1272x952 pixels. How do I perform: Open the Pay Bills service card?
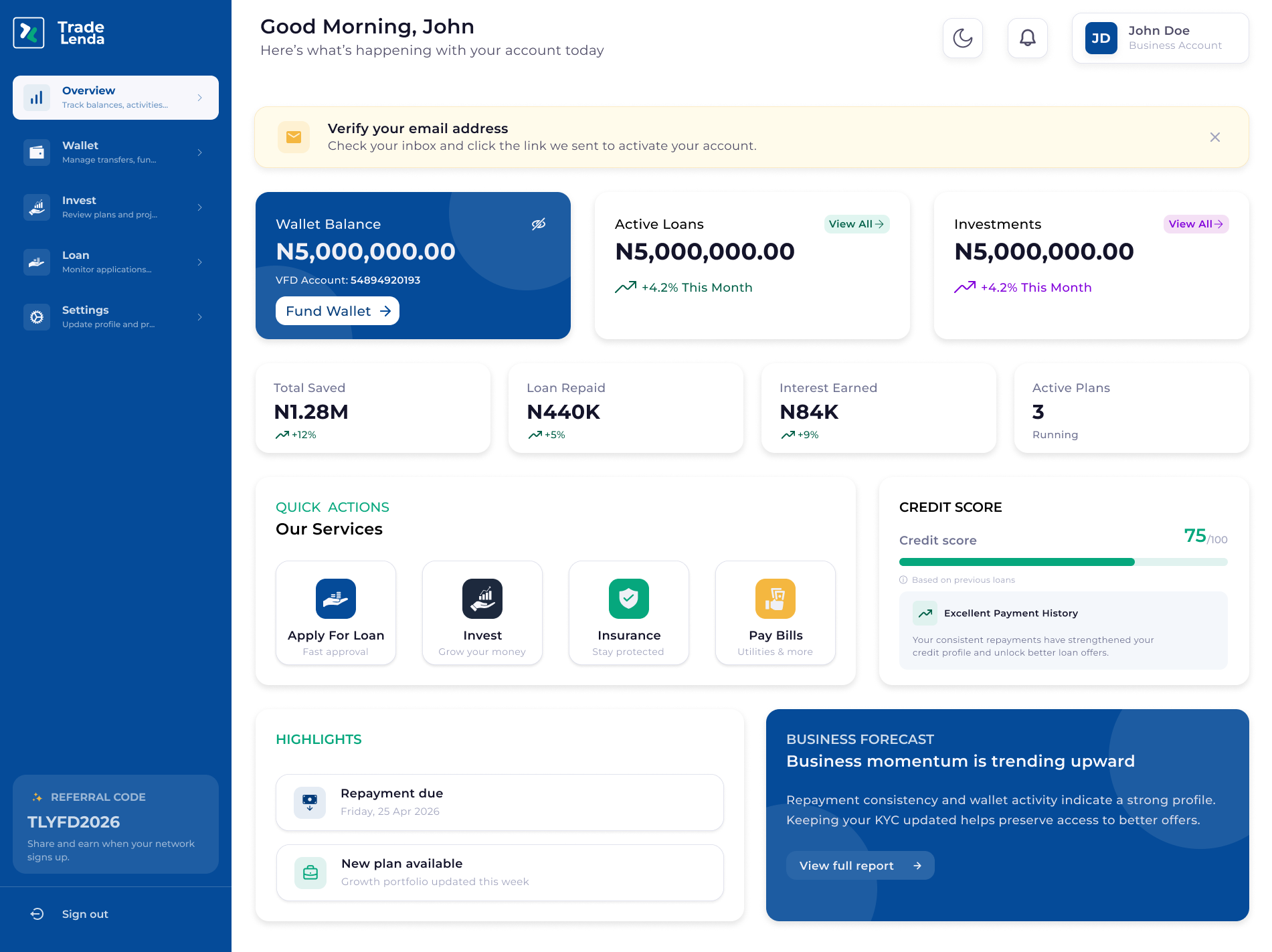776,613
